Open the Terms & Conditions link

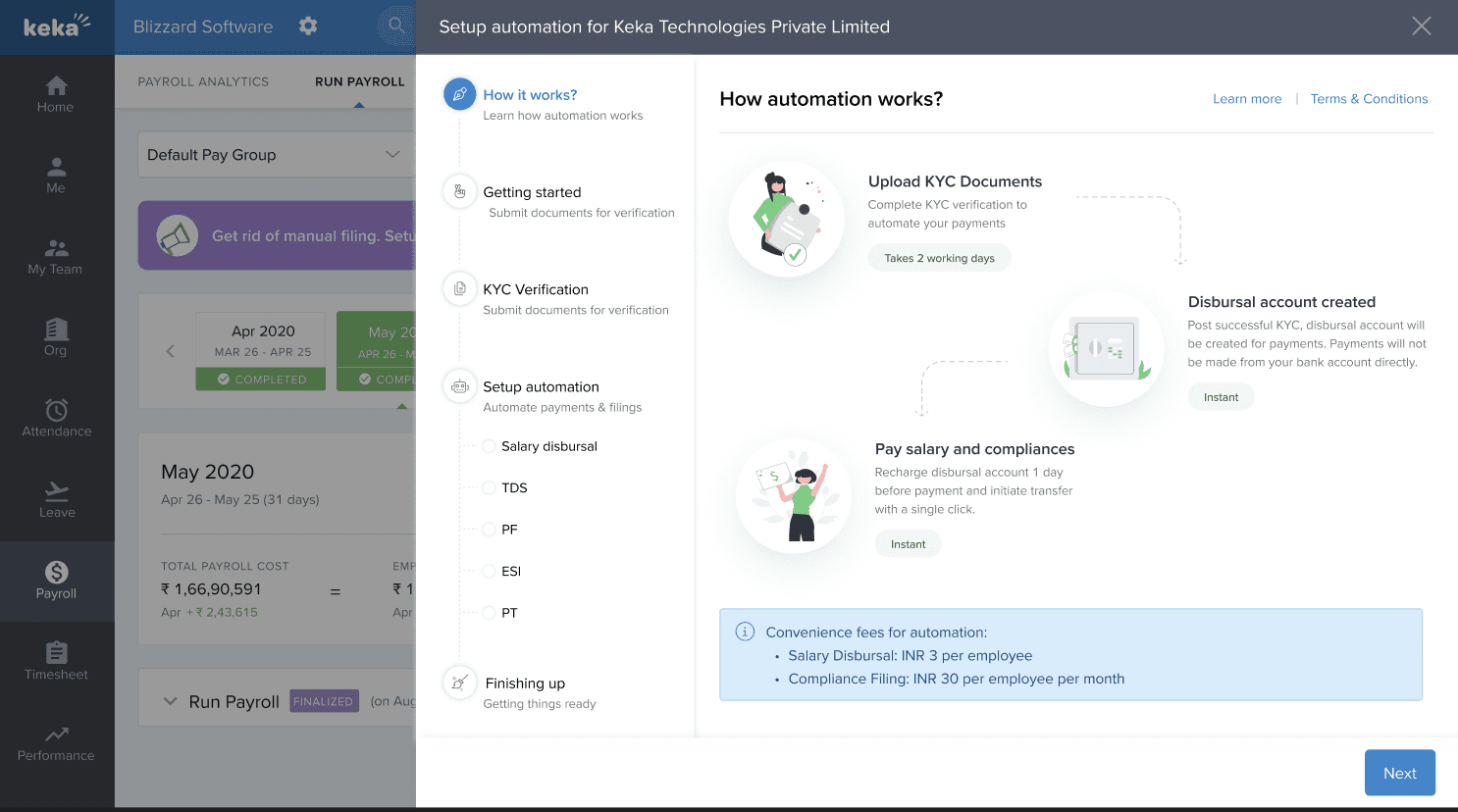click(x=1369, y=99)
